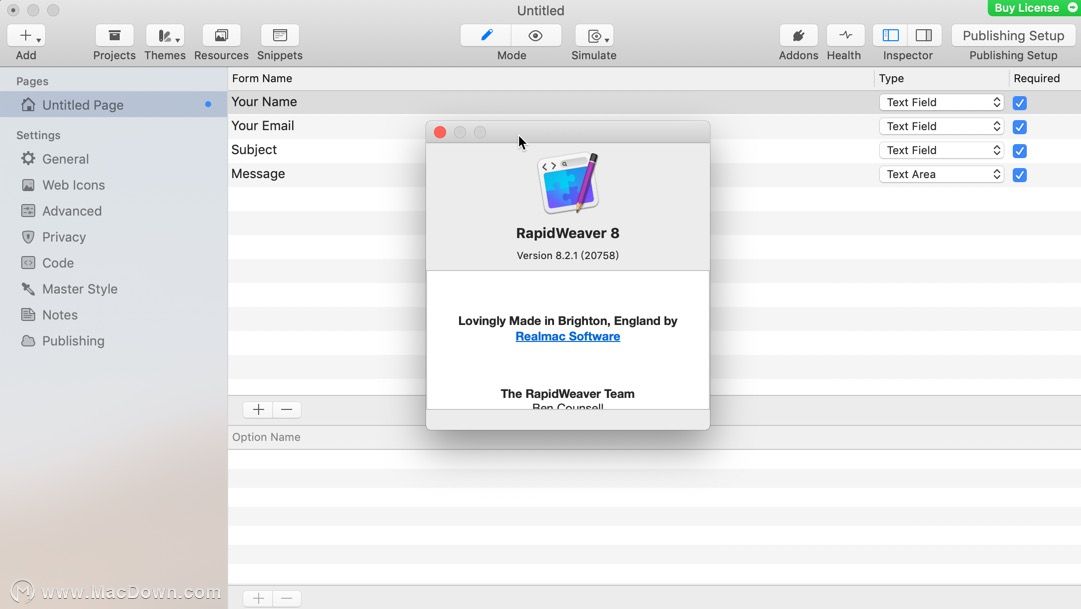Click the Publishing cloud icon
1081x609 pixels.
tap(28, 341)
